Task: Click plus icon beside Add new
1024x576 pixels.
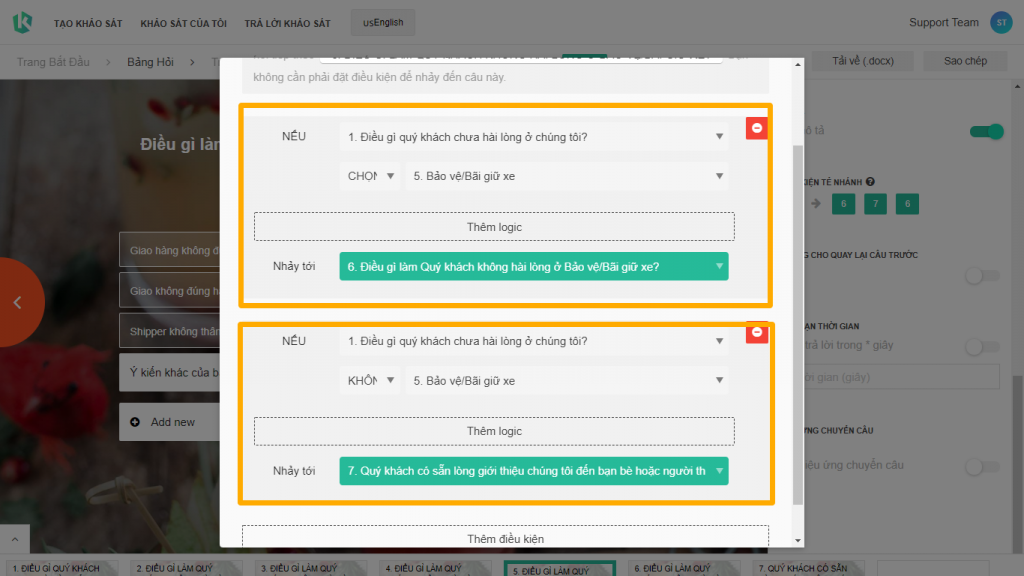Action: (x=135, y=422)
